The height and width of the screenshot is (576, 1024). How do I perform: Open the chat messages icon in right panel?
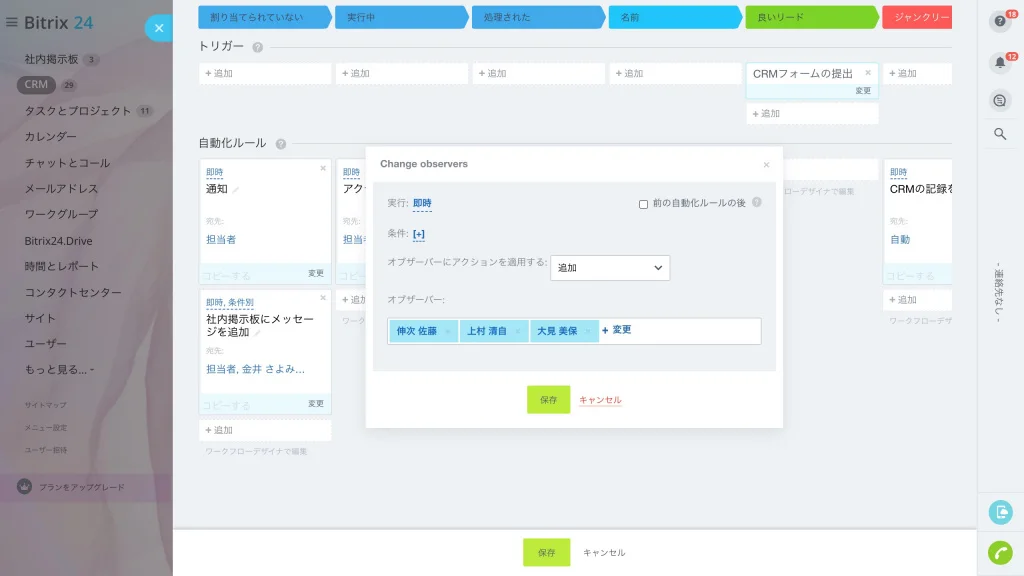[x=1000, y=101]
